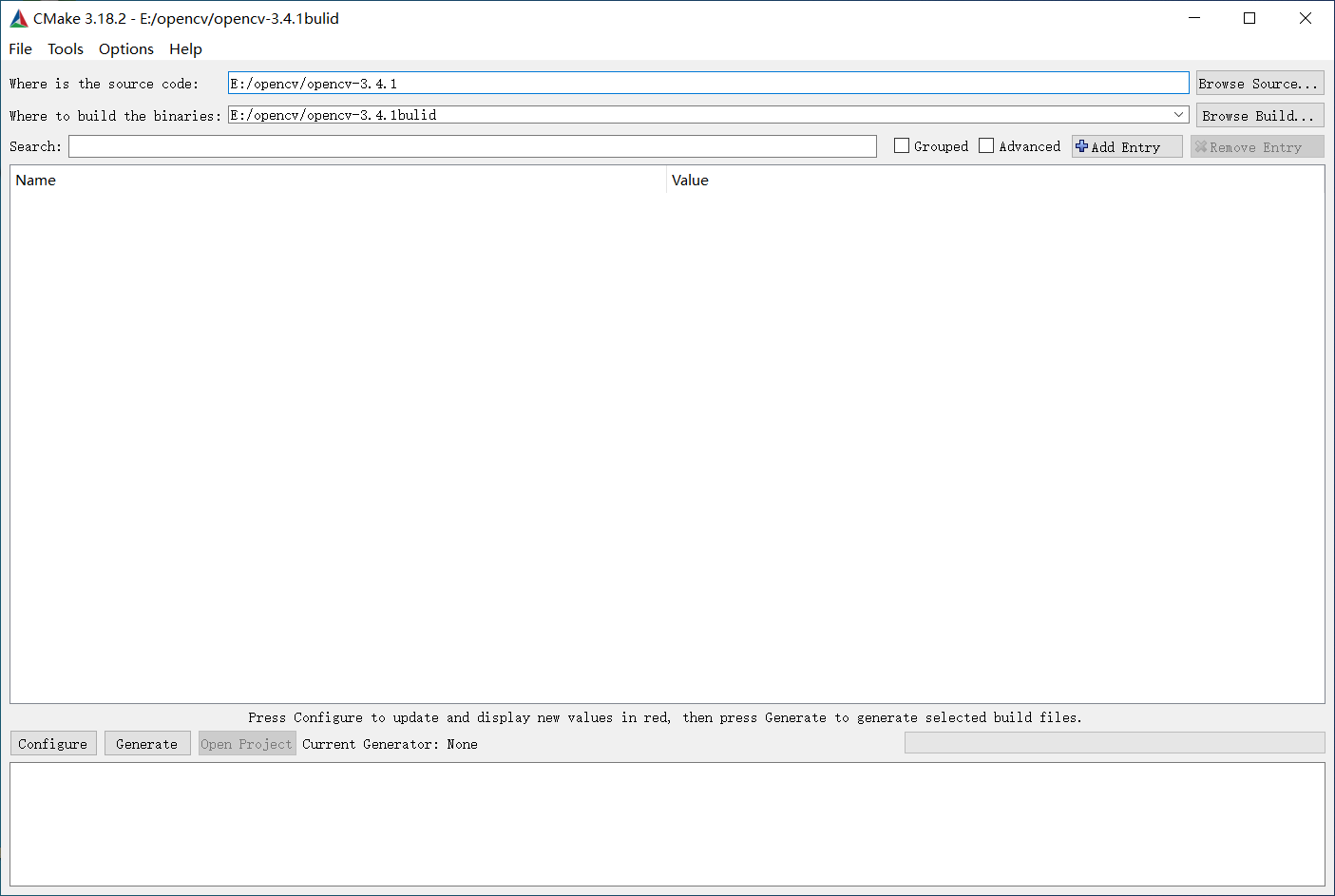Click the CMake logo icon in title bar
1335x896 pixels.
pyautogui.click(x=18, y=18)
